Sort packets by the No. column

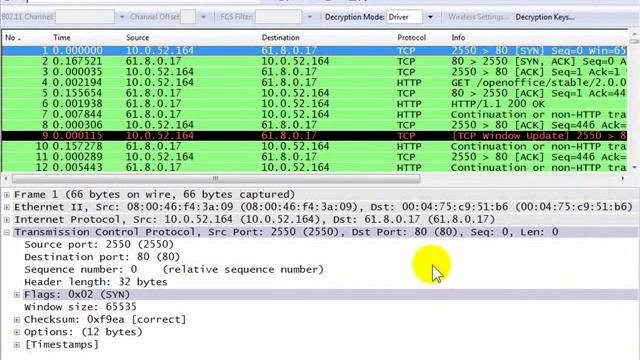click(13, 38)
